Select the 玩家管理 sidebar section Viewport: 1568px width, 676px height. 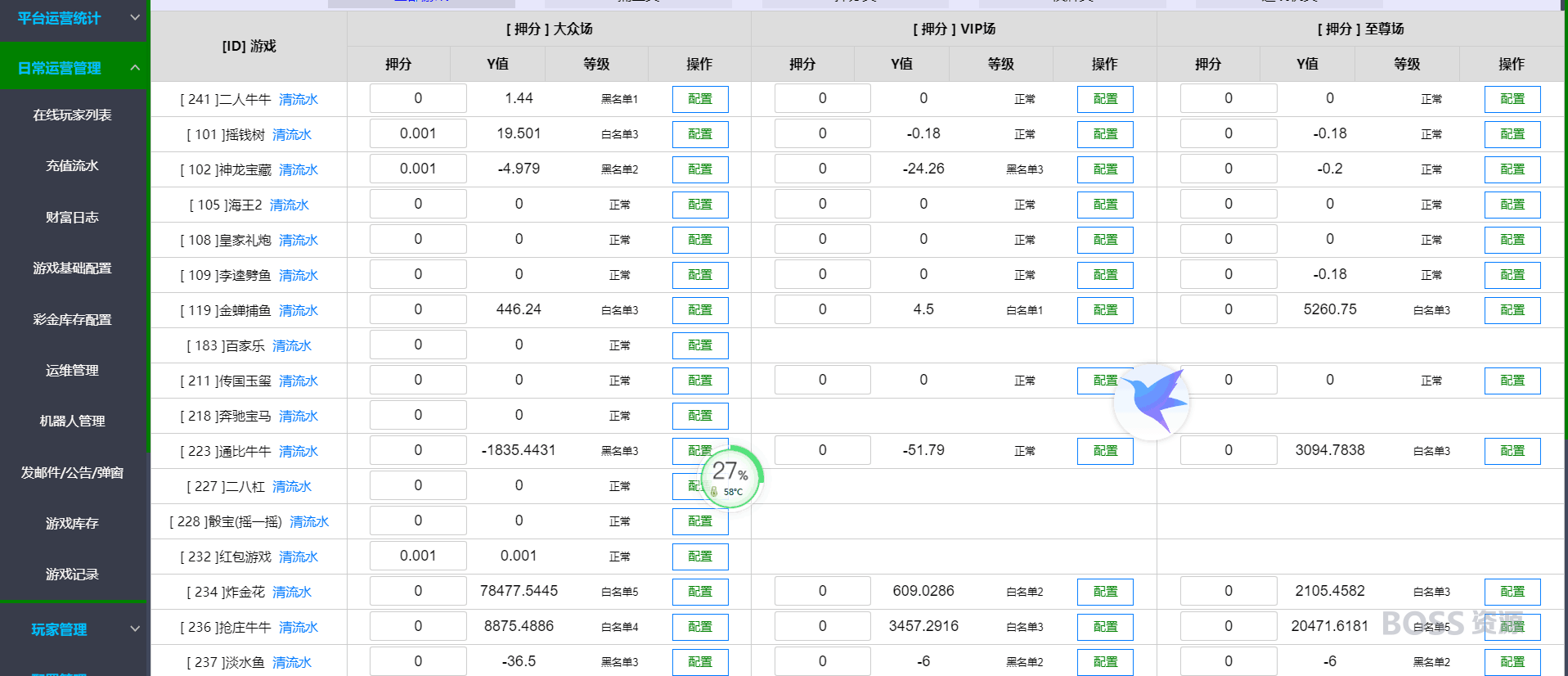tap(59, 629)
